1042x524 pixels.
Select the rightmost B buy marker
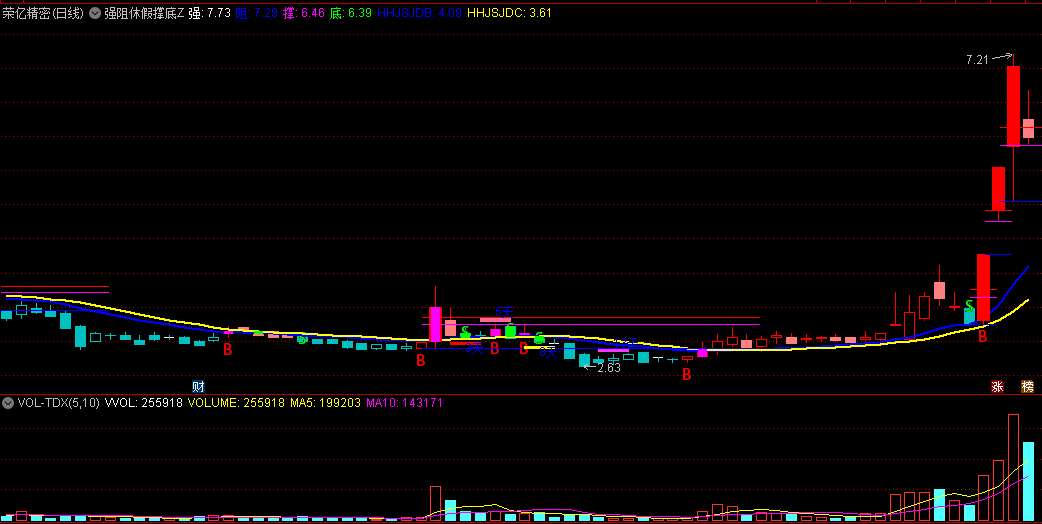click(x=982, y=337)
